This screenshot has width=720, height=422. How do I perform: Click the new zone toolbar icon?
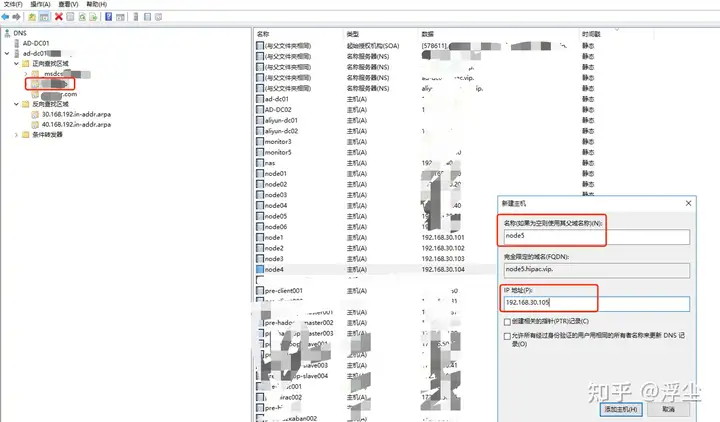(x=147, y=17)
